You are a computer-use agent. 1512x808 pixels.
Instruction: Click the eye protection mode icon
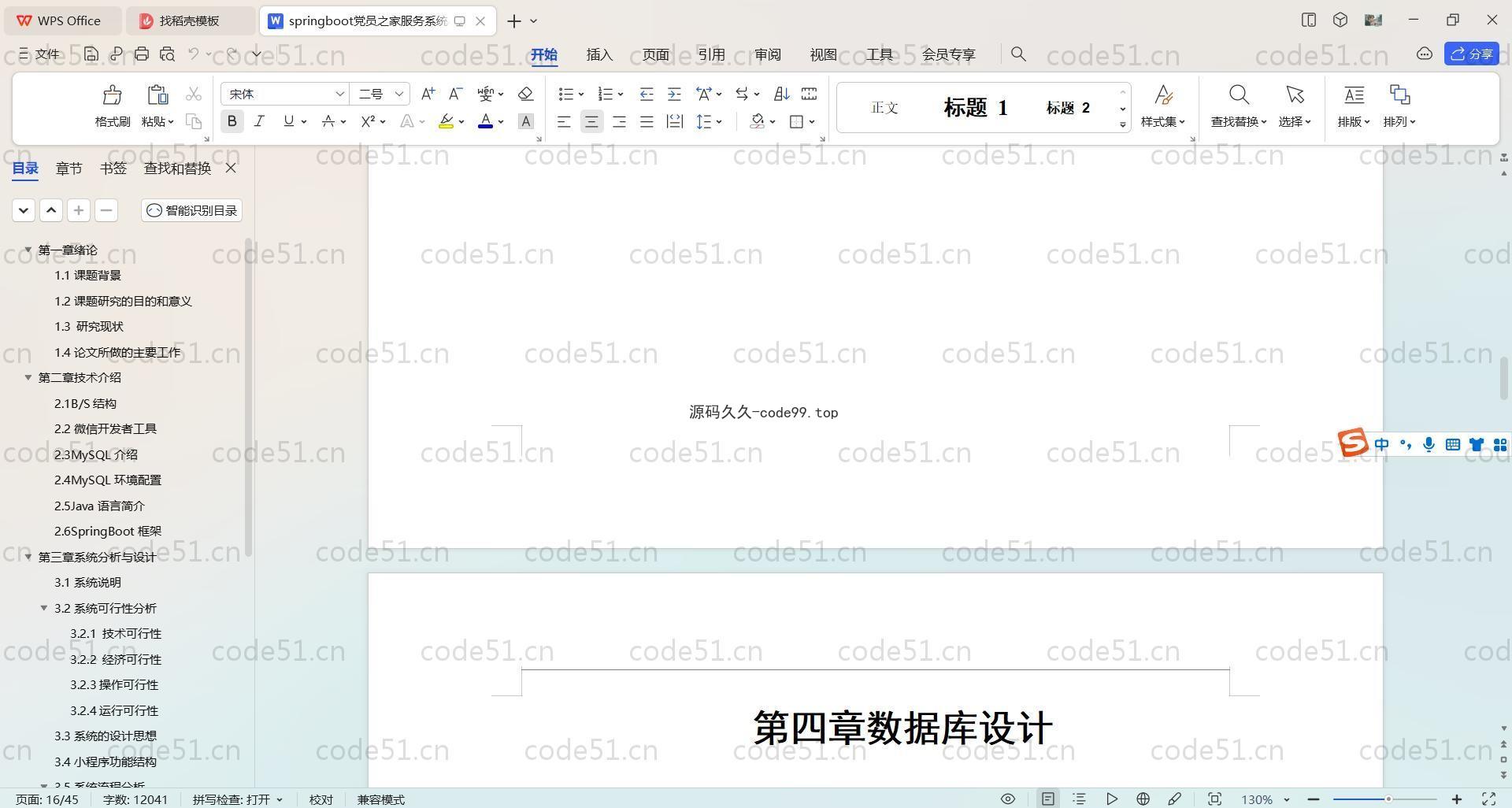tap(1007, 799)
